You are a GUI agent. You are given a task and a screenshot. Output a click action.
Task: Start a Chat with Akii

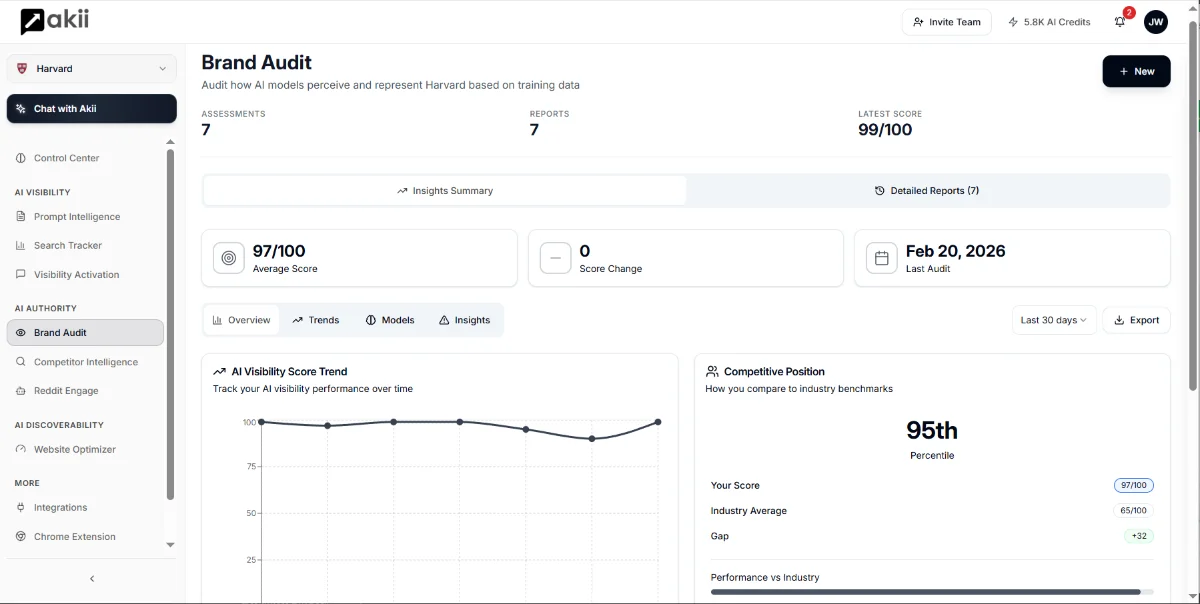(x=91, y=108)
